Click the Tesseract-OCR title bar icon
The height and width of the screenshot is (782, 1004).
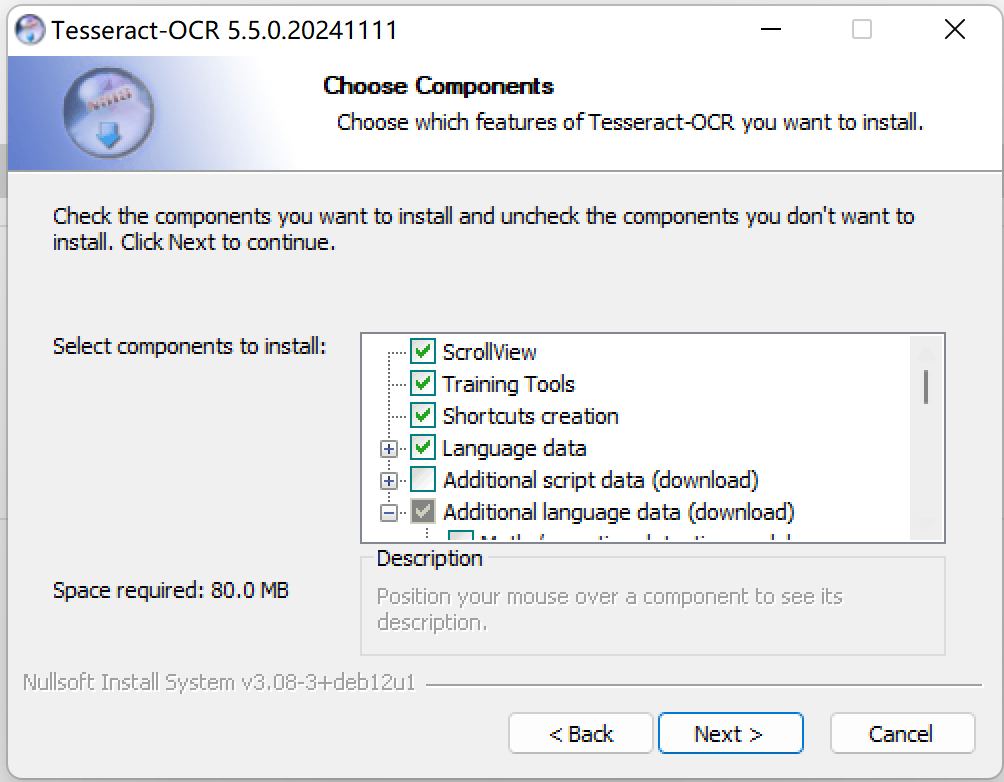(30, 30)
